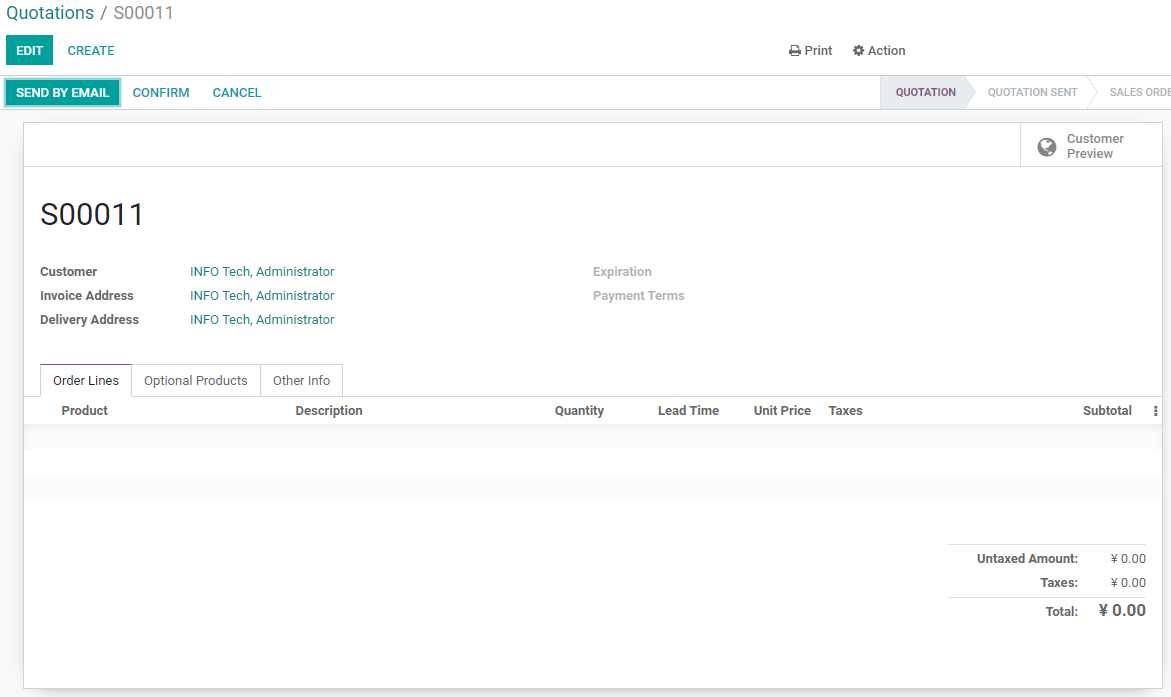The width and height of the screenshot is (1171, 697).
Task: Open the Other Info tab
Action: point(302,380)
